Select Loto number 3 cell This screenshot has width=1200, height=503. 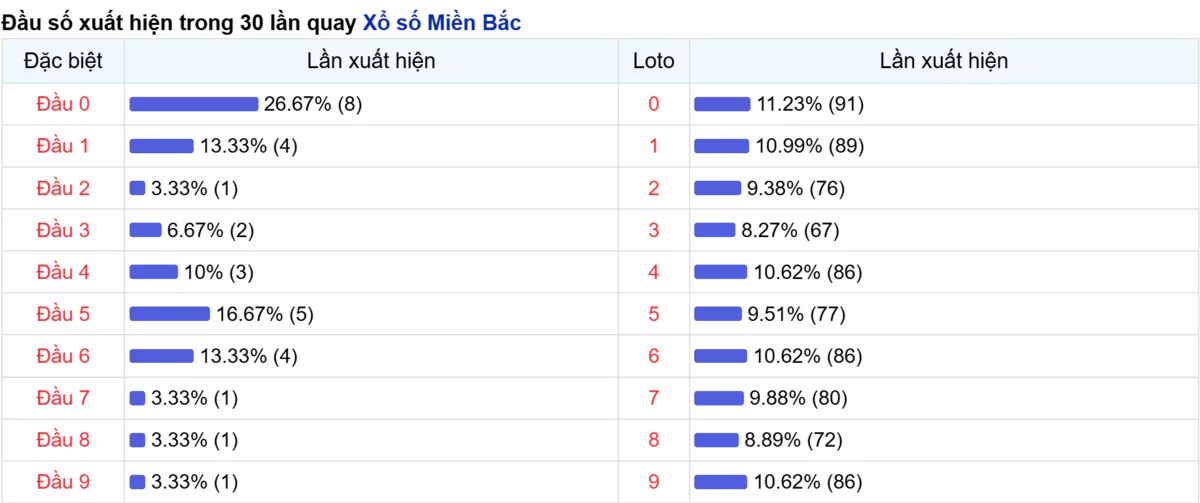654,230
